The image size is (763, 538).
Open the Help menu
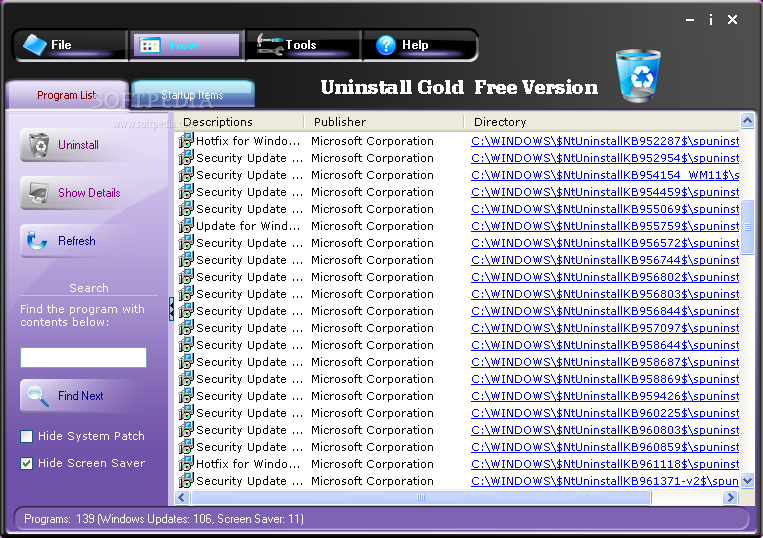coord(419,45)
